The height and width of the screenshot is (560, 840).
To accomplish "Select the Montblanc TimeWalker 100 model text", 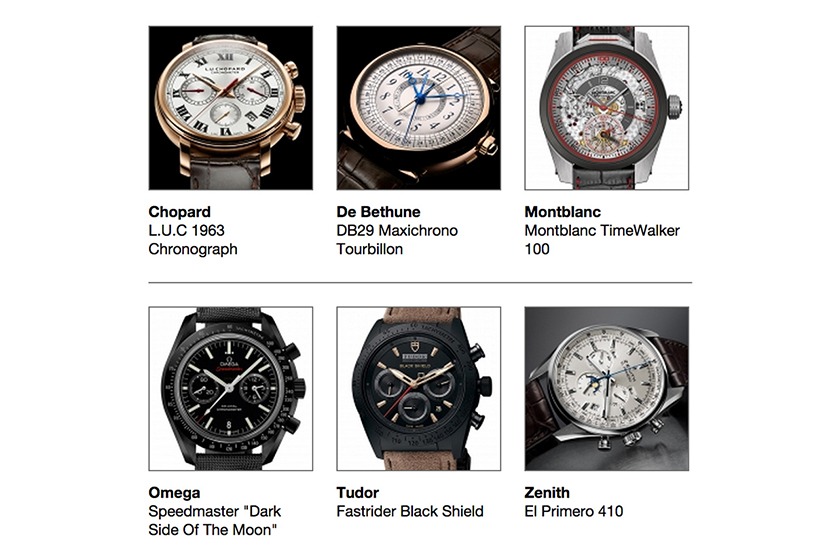I will (x=602, y=240).
